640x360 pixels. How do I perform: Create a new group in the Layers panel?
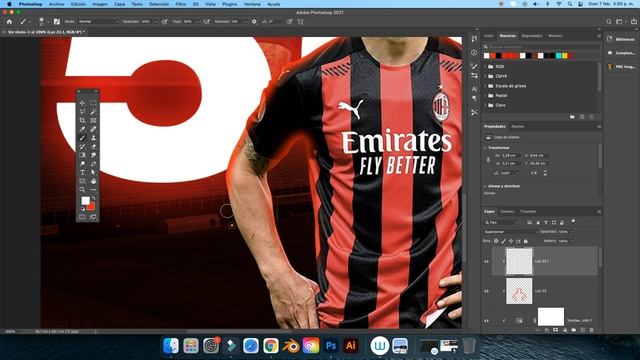pyautogui.click(x=574, y=330)
